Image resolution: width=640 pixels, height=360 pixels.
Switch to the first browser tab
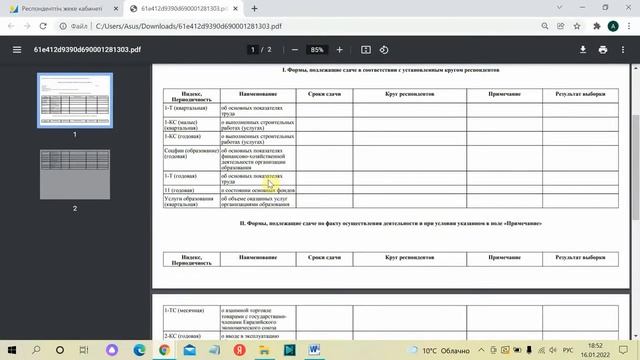pyautogui.click(x=62, y=9)
